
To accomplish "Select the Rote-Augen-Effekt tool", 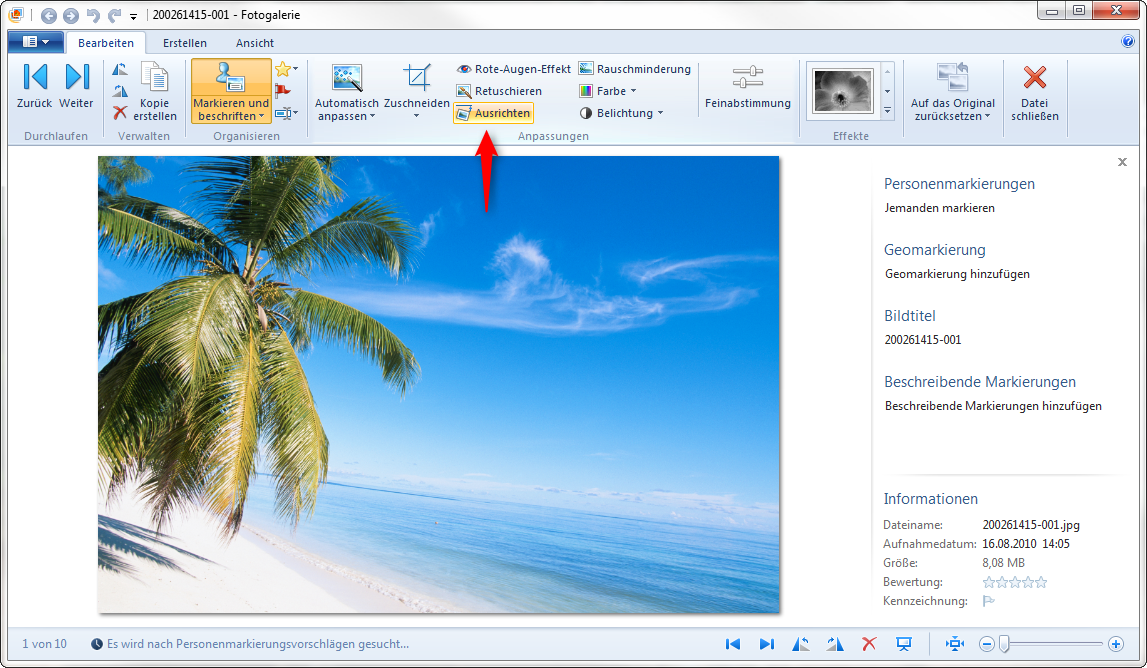I will tap(514, 69).
